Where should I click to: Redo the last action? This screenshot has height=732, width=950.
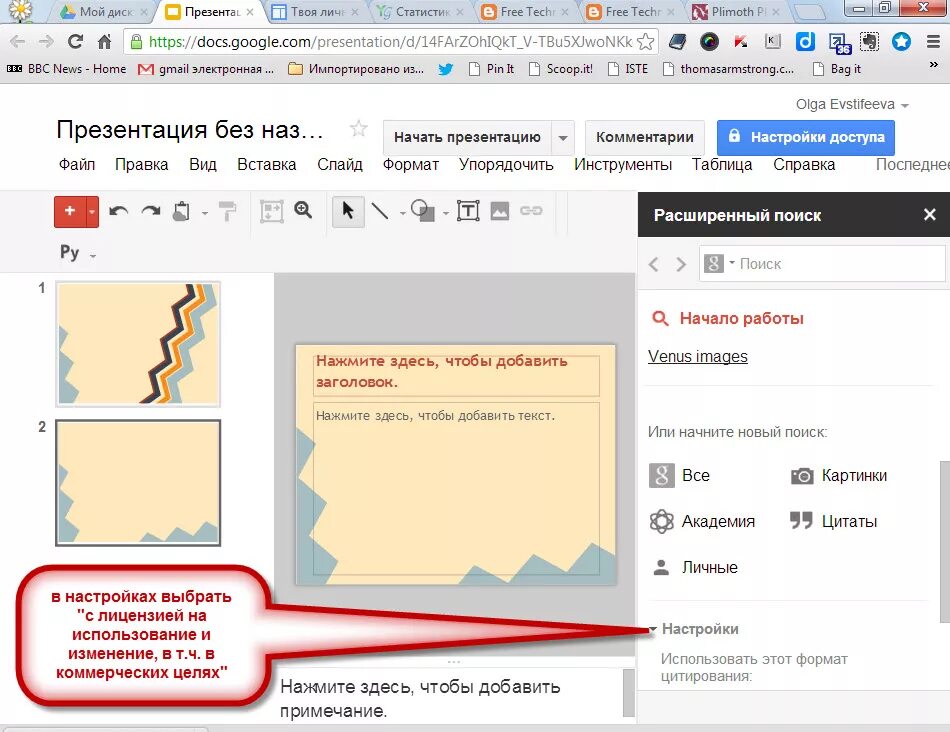point(150,211)
